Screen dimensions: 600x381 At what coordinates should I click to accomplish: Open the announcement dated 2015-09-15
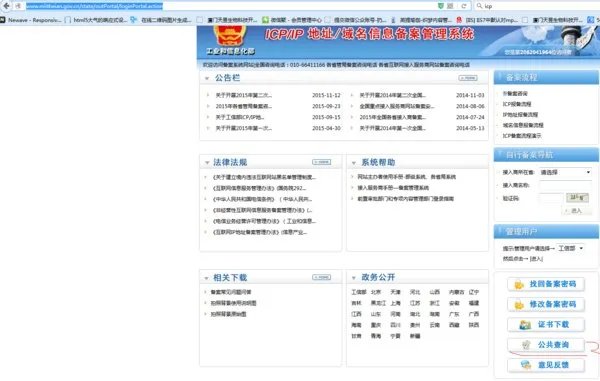point(240,117)
